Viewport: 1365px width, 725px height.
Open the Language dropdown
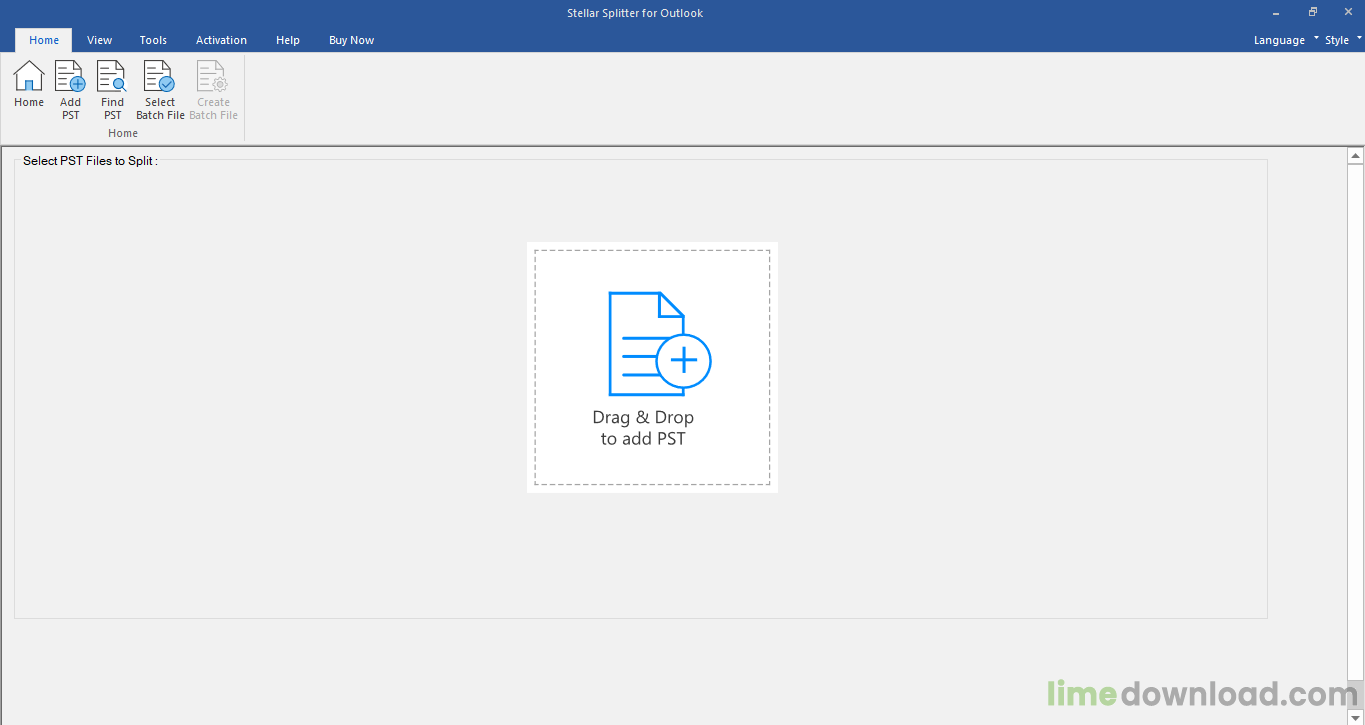click(1280, 39)
